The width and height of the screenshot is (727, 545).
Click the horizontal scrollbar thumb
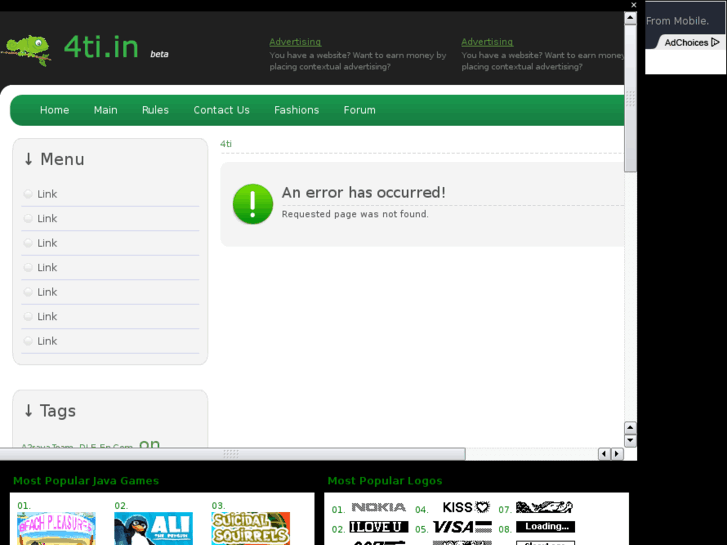click(232, 454)
